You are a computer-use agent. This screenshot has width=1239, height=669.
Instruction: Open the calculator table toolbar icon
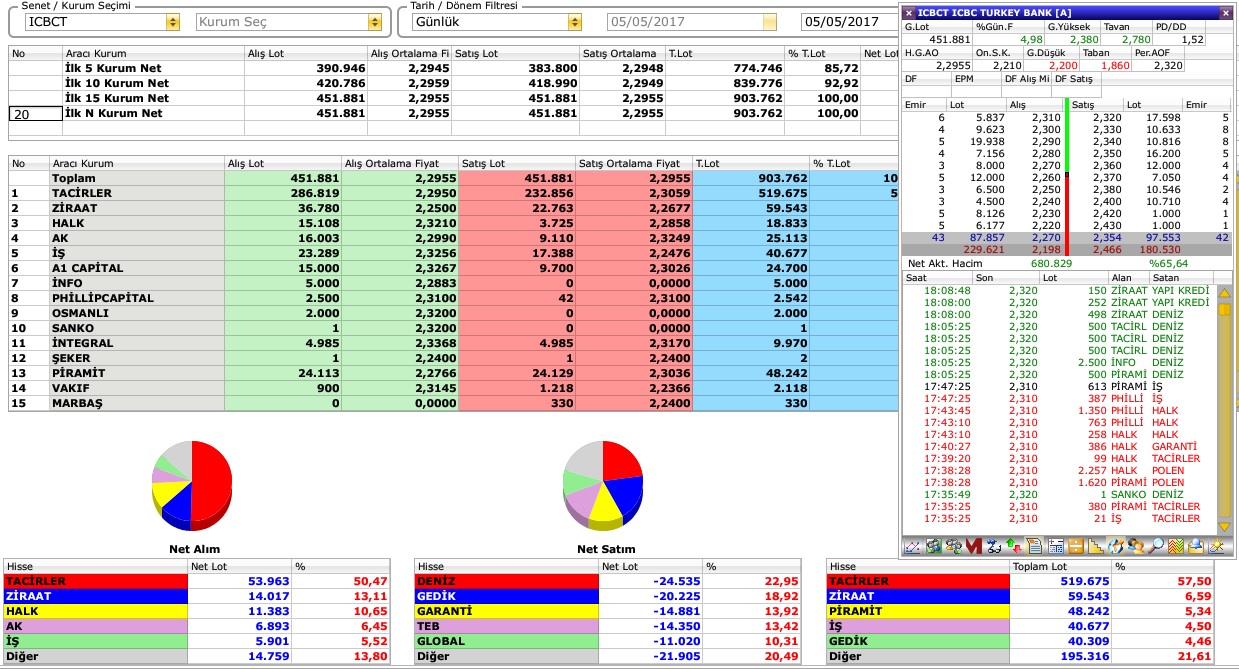pos(1055,547)
